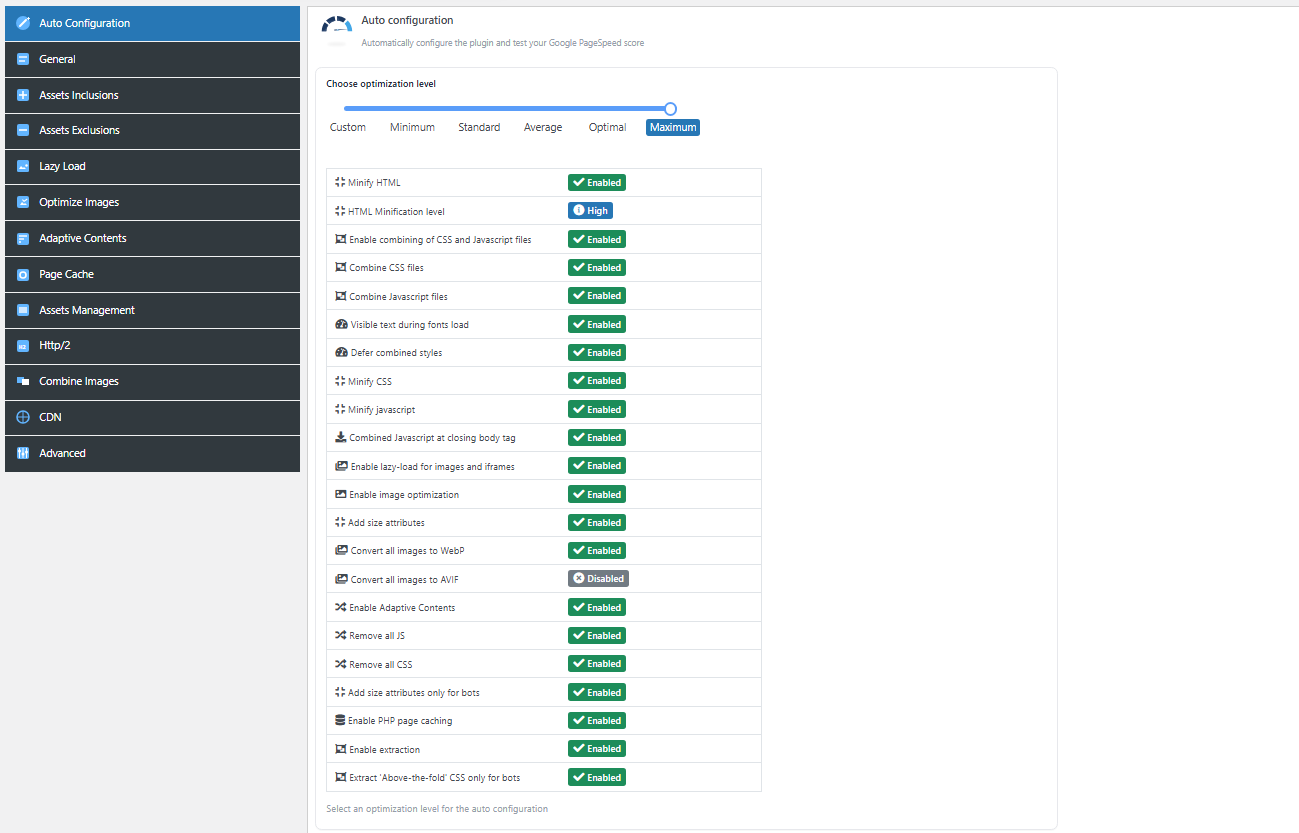Open CDN settings via the globe icon
This screenshot has height=833, width=1299.
21,417
